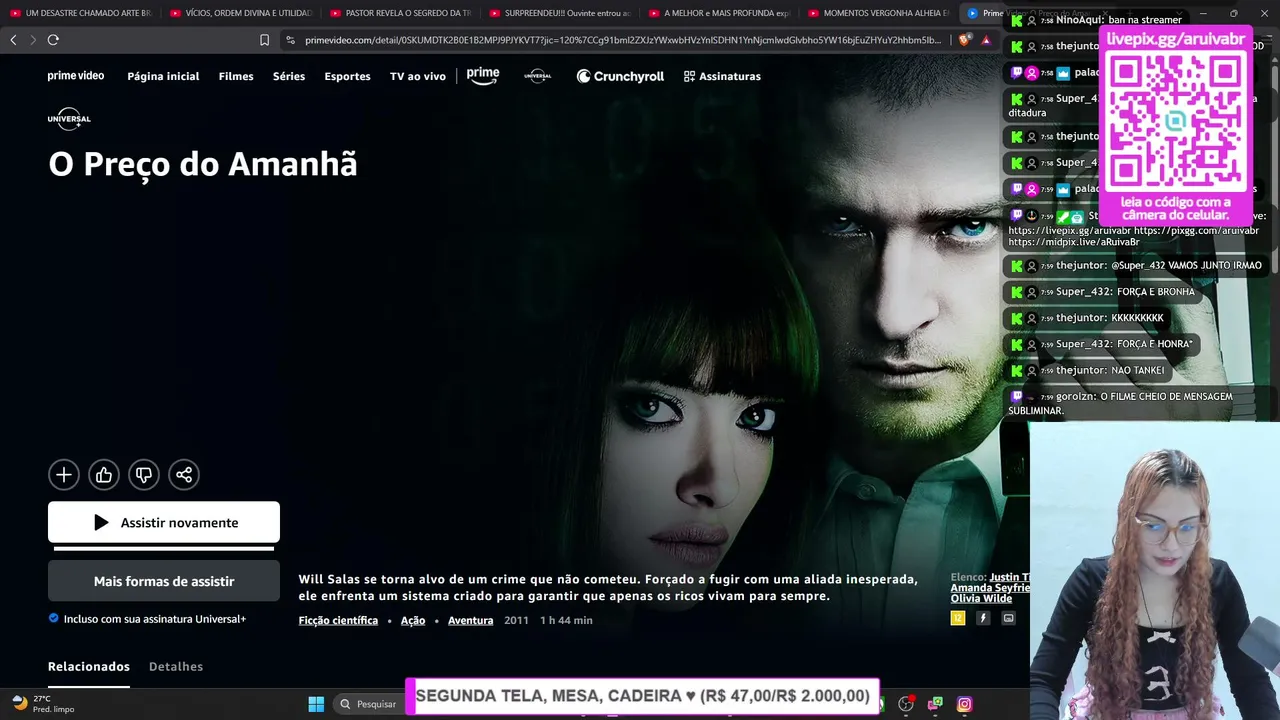Viewport: 1280px width, 720px height.
Task: Click the movie title O Preço do Amanhã
Action: [x=203, y=164]
